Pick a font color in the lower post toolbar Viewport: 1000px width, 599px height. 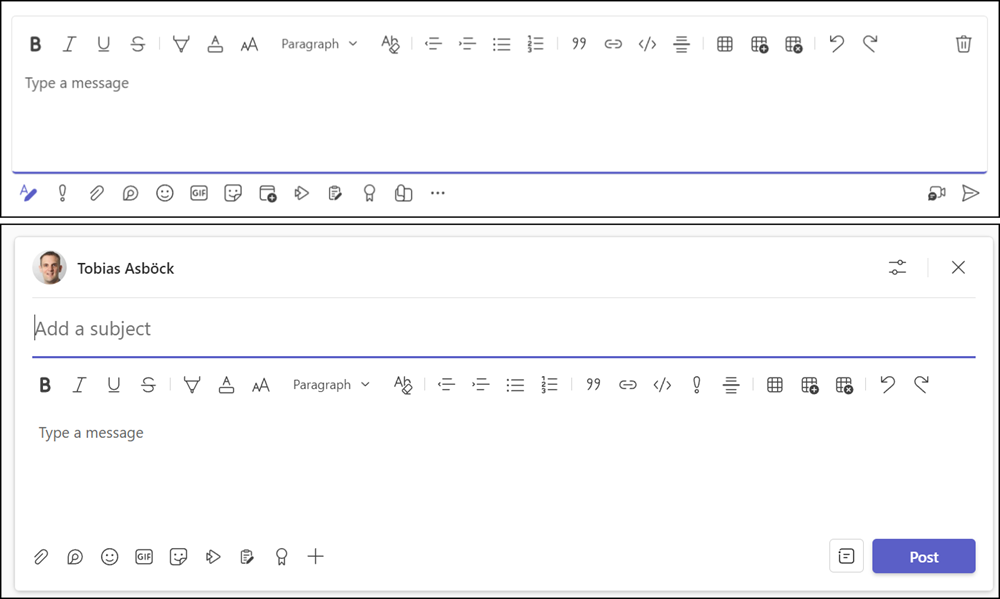[x=226, y=385]
